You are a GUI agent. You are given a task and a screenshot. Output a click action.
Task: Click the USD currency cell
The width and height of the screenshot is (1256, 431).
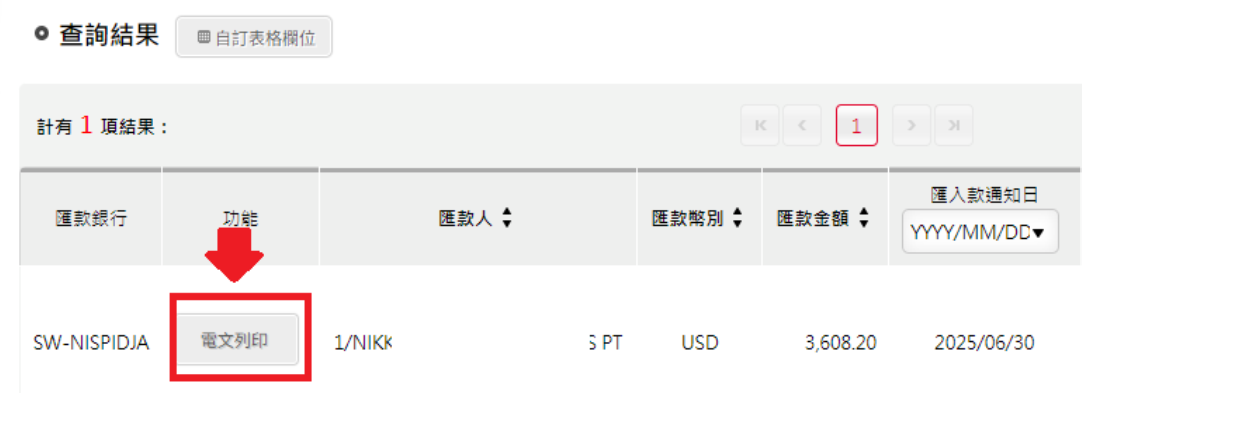click(x=701, y=344)
